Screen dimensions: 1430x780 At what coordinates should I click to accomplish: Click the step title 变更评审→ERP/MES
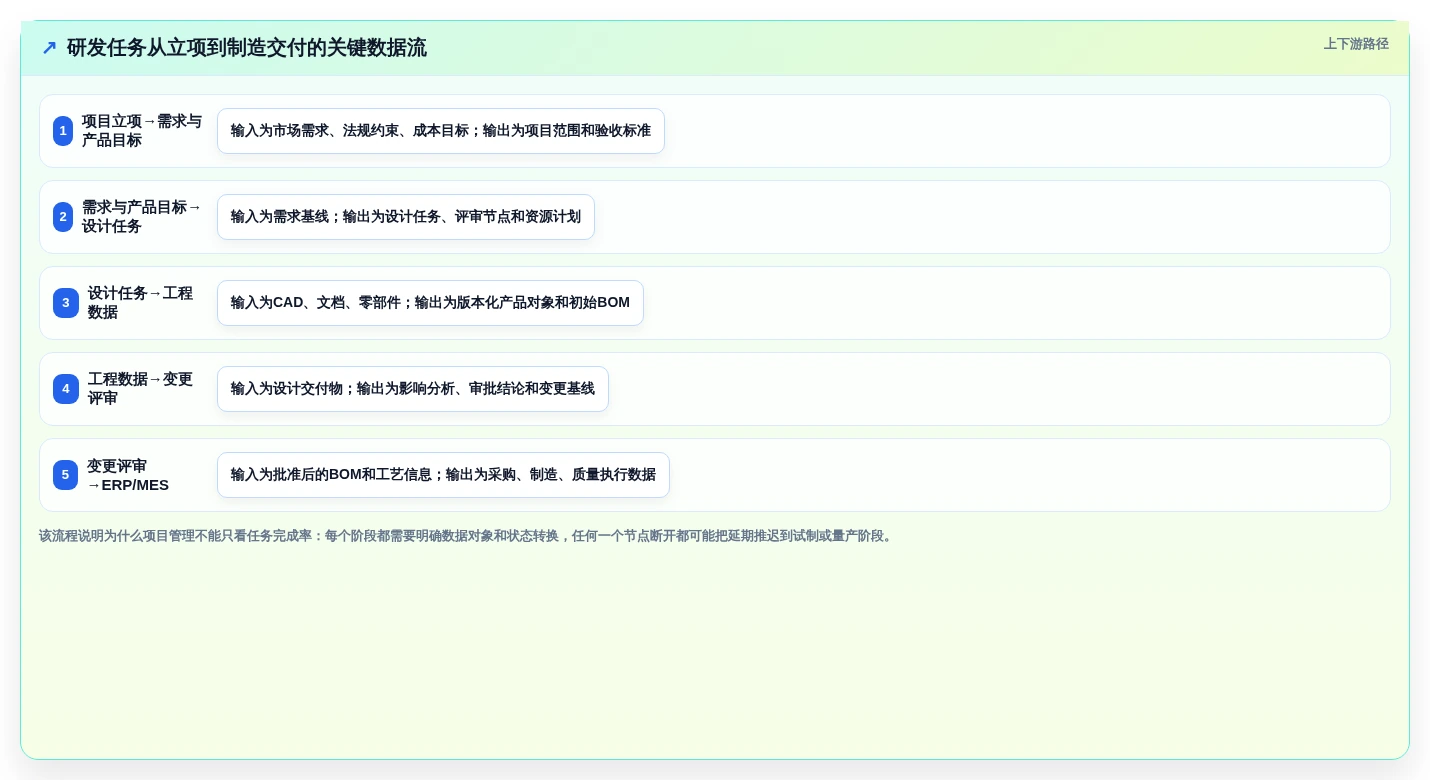(128, 475)
